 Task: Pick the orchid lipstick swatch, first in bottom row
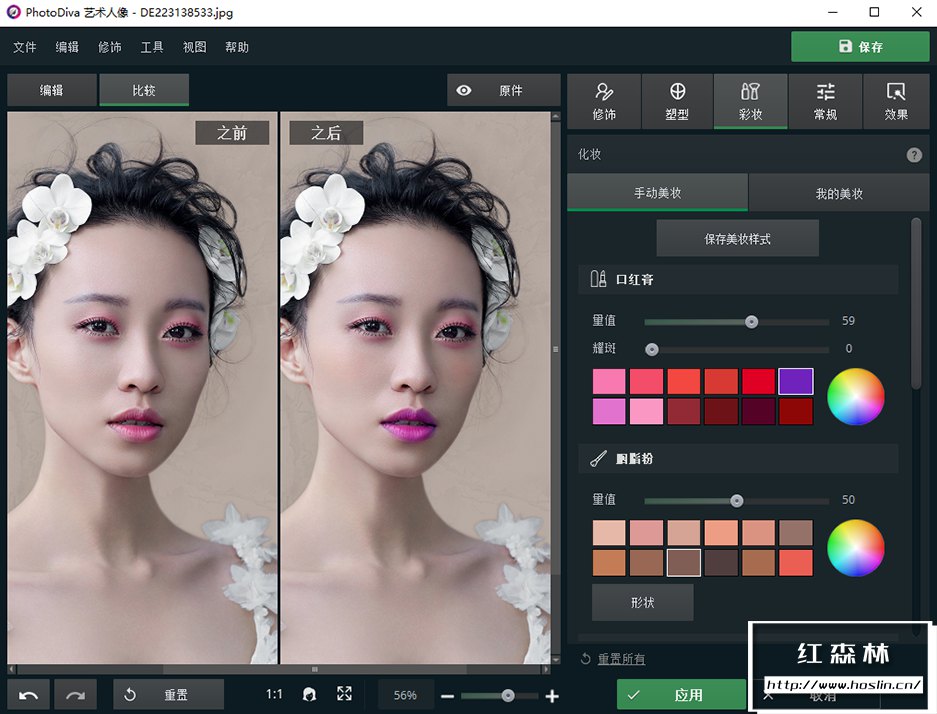(609, 412)
